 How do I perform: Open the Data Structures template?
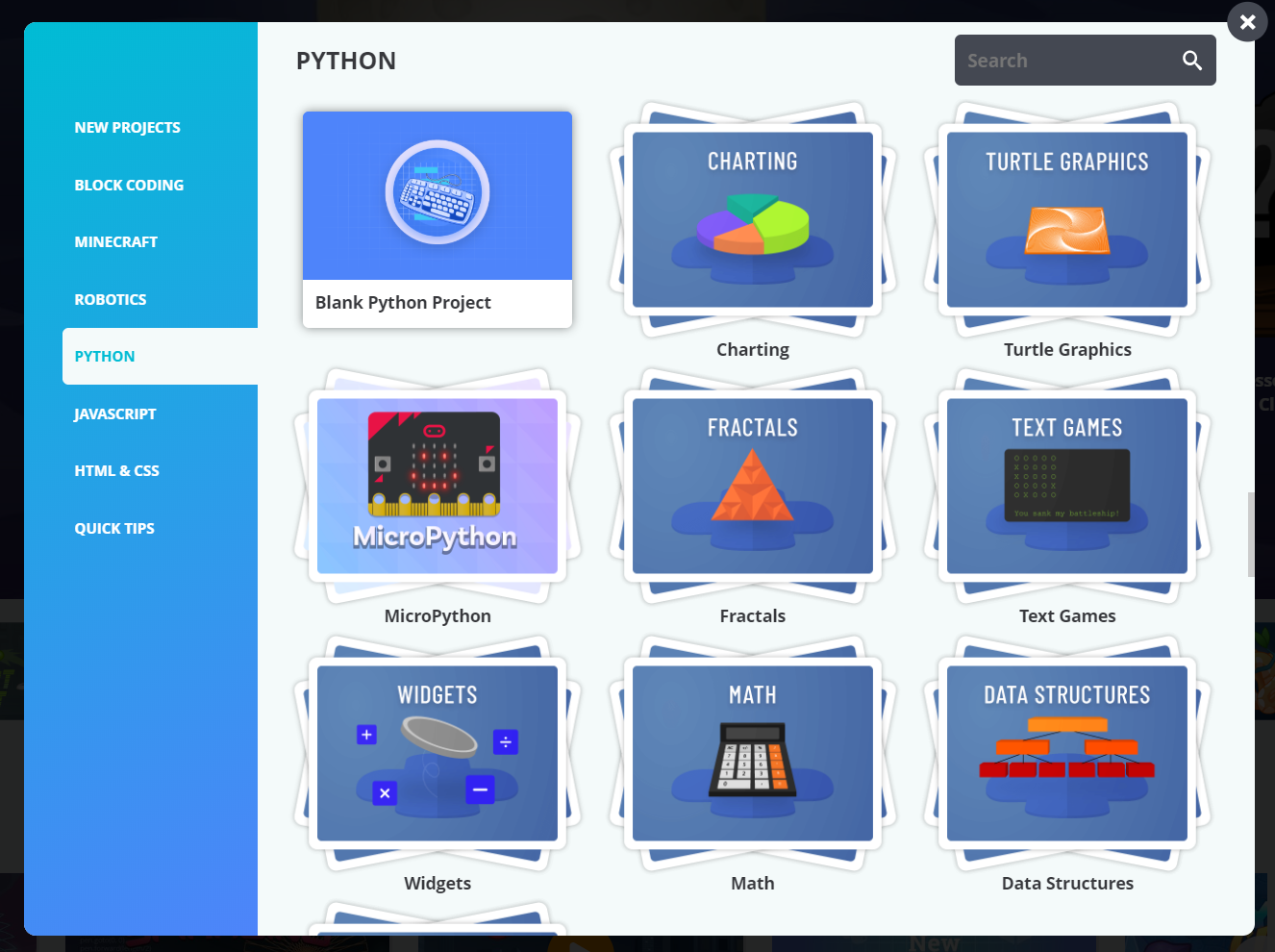[1067, 754]
